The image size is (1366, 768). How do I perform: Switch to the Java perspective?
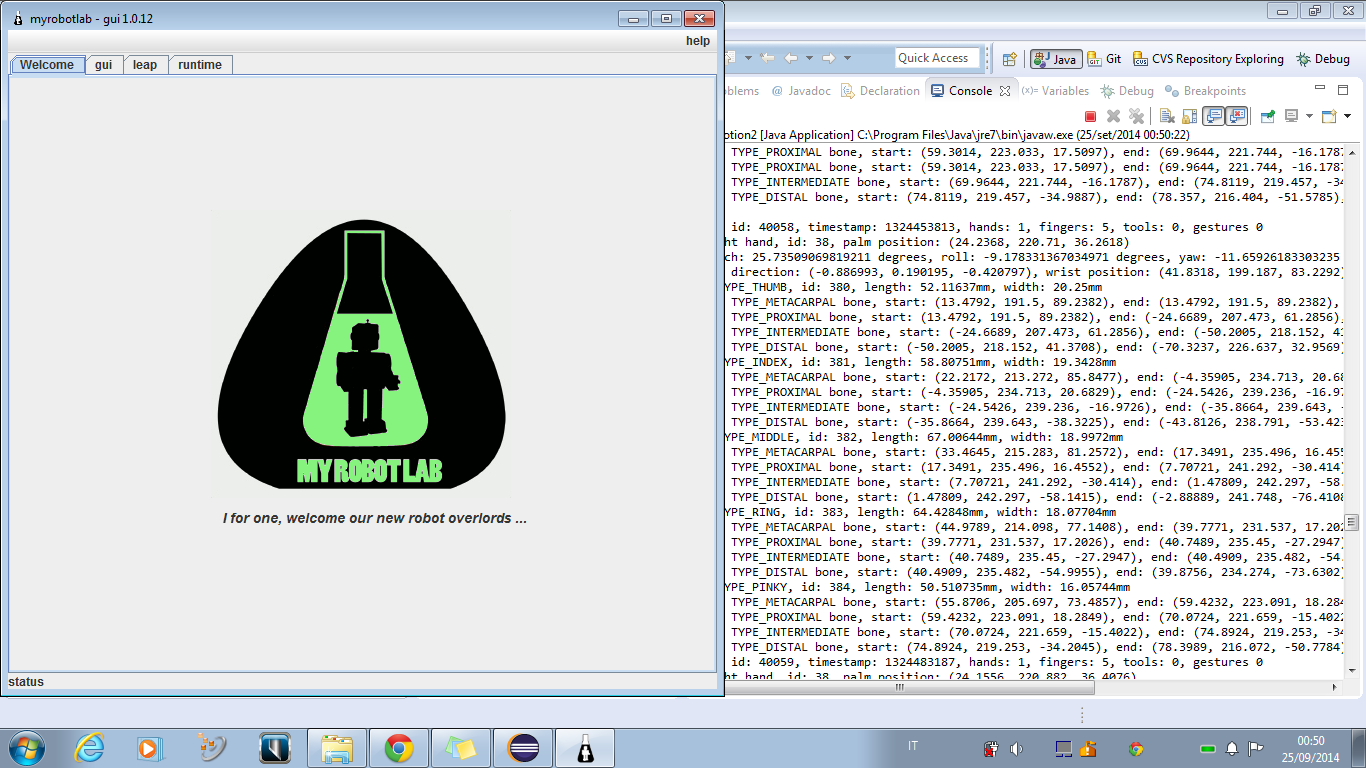[x=1054, y=59]
